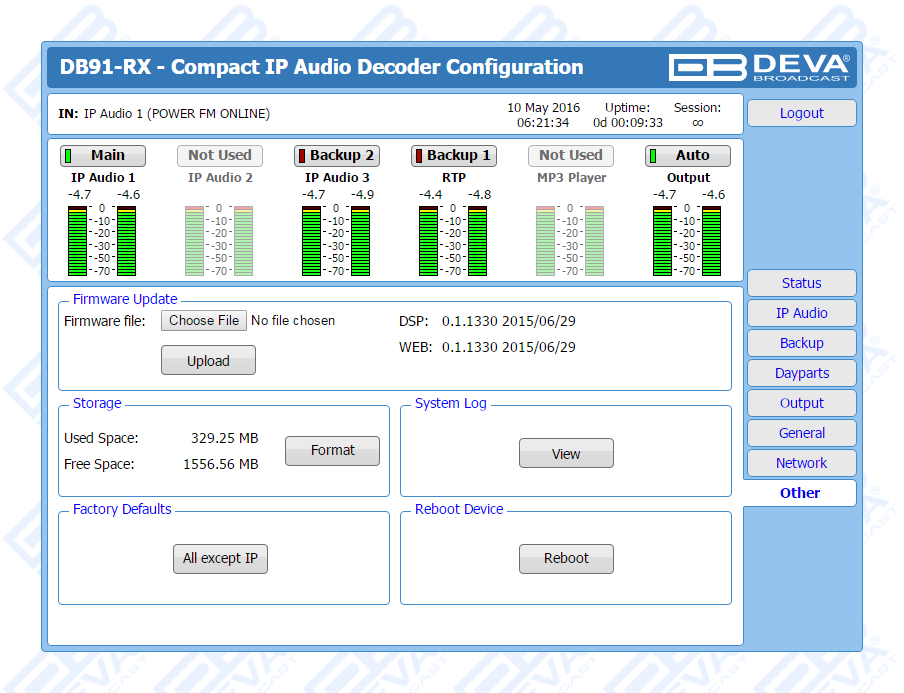This screenshot has width=904, height=693.
Task: Open the Network settings tab
Action: pyautogui.click(x=801, y=463)
